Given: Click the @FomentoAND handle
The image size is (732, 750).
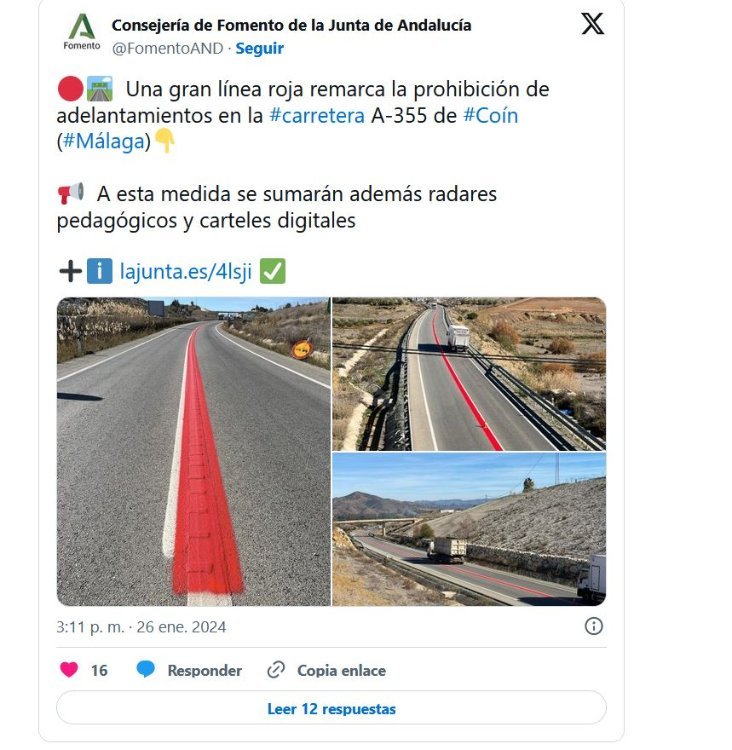Looking at the screenshot, I should pyautogui.click(x=167, y=48).
